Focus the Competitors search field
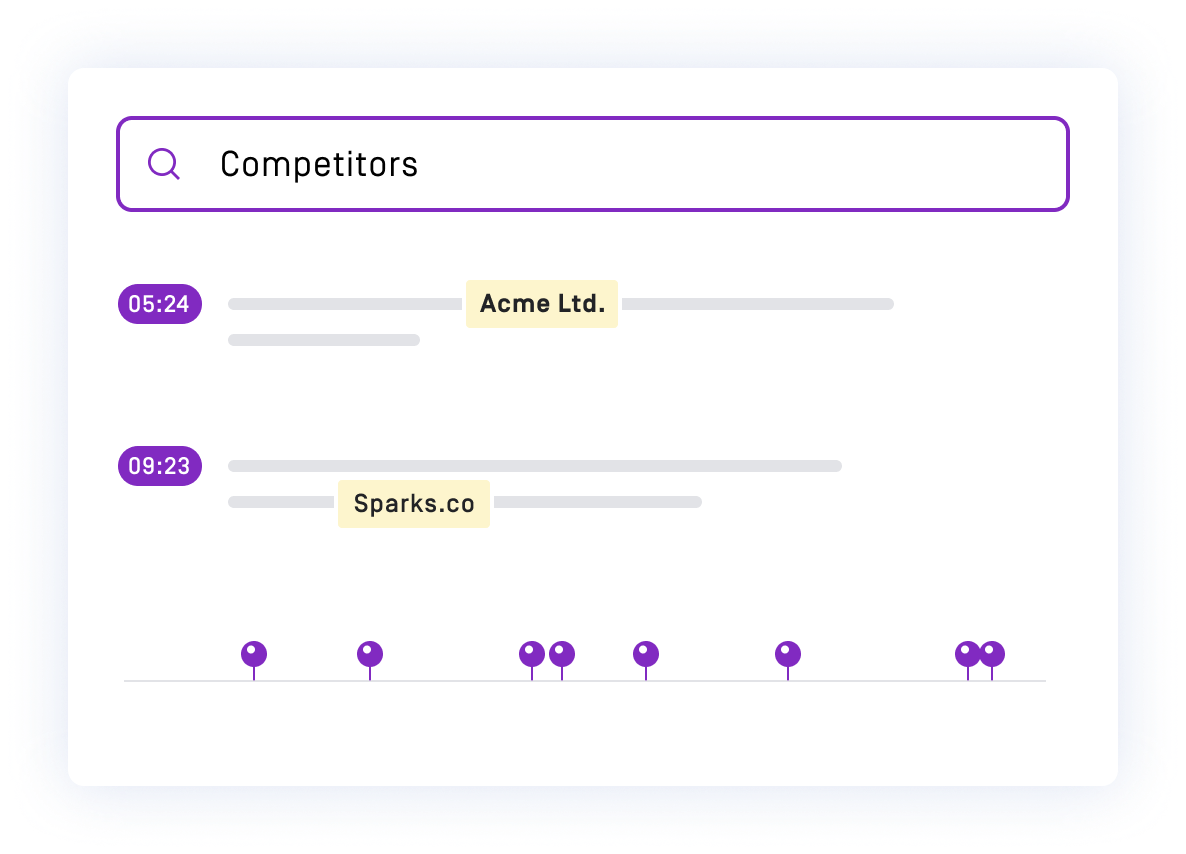The image size is (1186, 854). [x=592, y=164]
